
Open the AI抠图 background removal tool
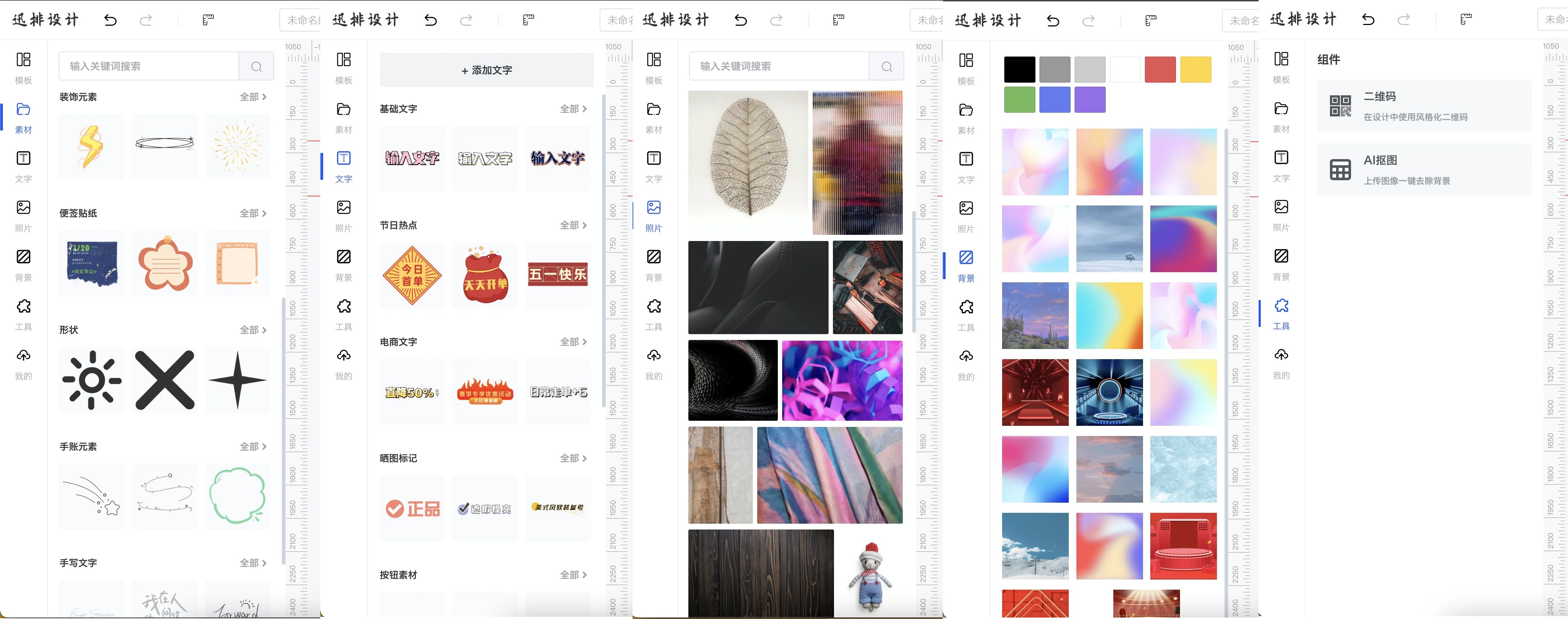click(x=1424, y=170)
